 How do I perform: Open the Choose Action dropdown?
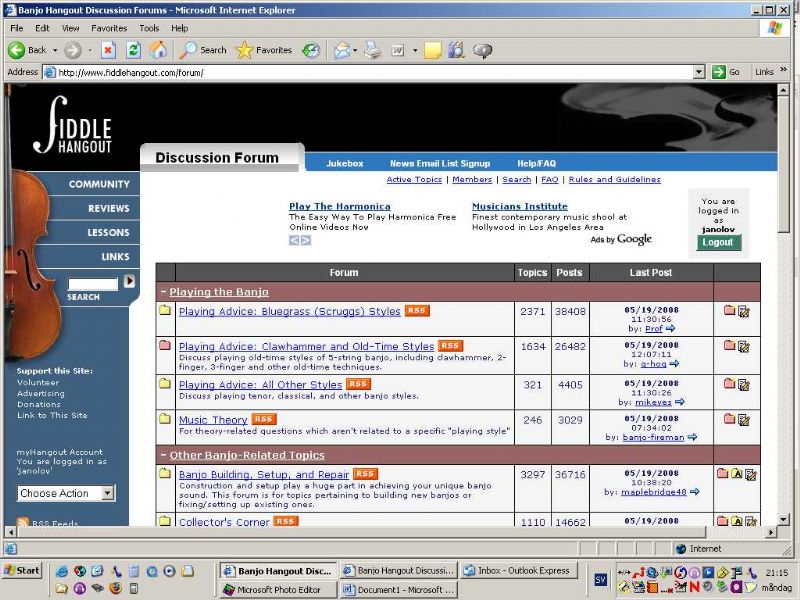67,493
